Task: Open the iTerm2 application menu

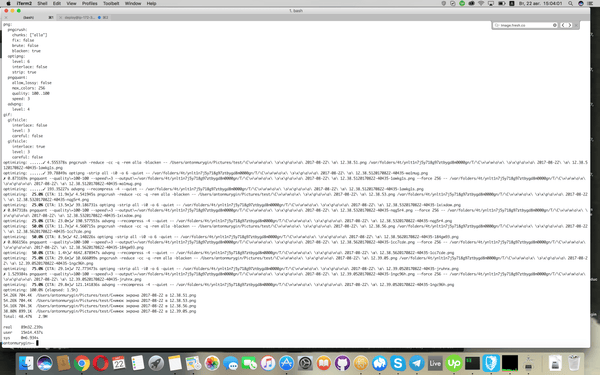Action: (24, 3)
